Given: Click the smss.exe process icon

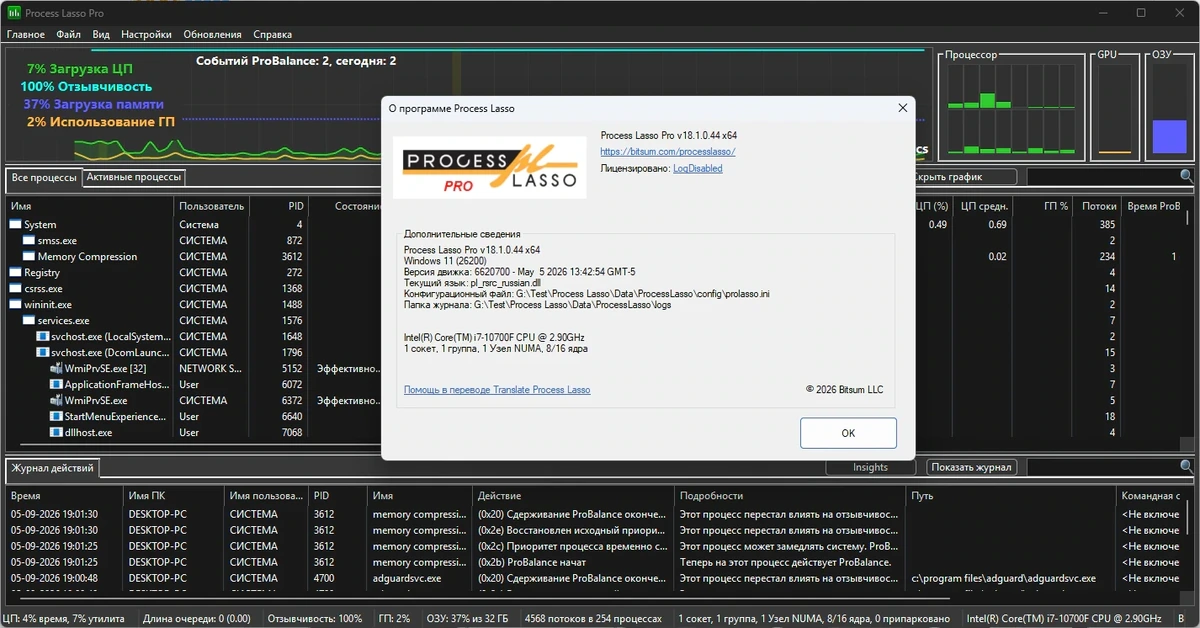Looking at the screenshot, I should point(29,241).
